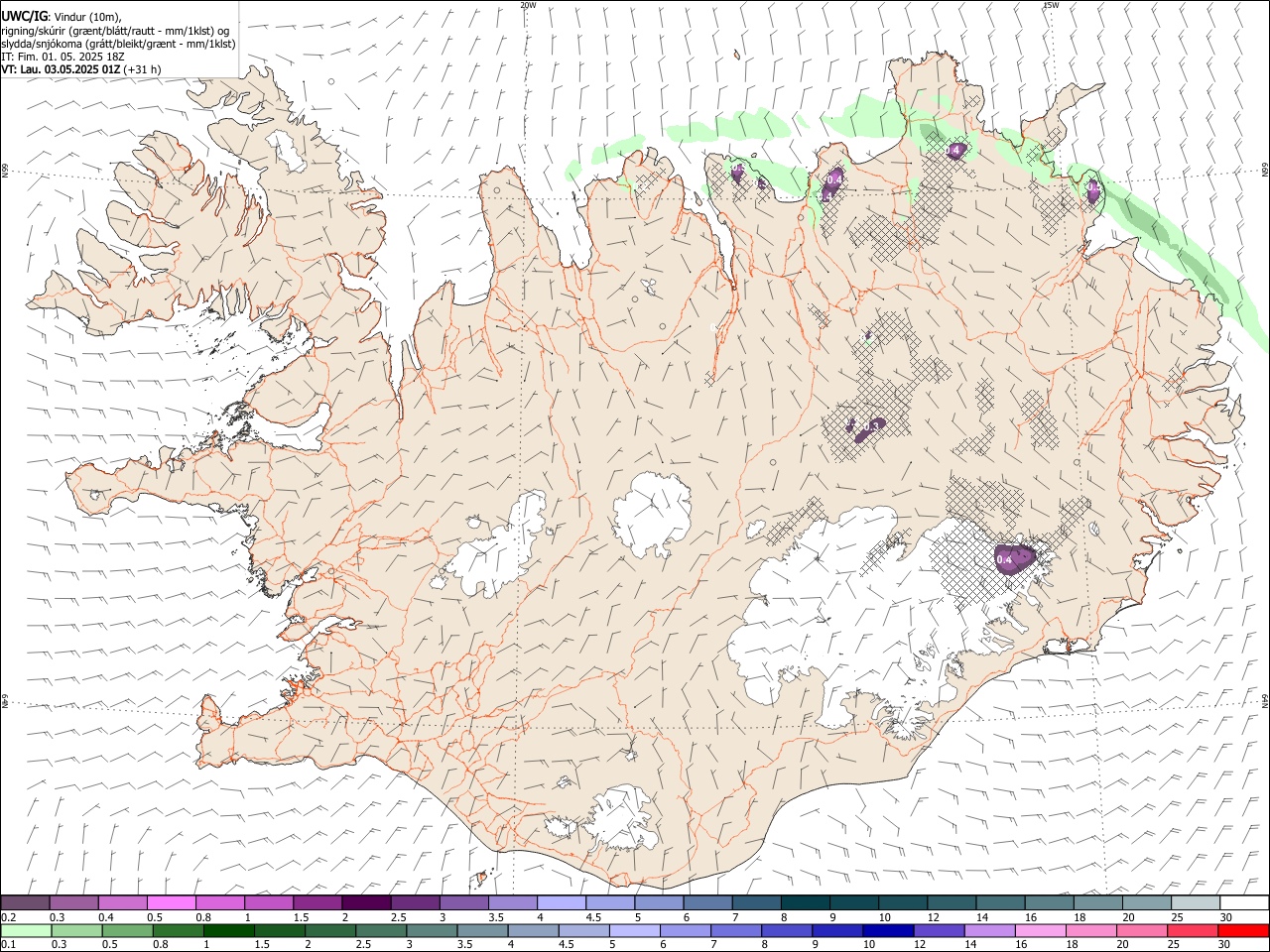Image resolution: width=1270 pixels, height=952 pixels.
Task: Select the 7 mm periwinkle rainfall legend swatch
Action: point(736,931)
